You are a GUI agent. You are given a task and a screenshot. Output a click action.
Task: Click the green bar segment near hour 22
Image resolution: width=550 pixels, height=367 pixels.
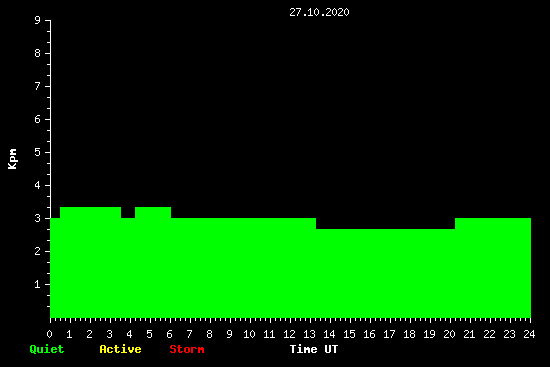pyautogui.click(x=493, y=268)
